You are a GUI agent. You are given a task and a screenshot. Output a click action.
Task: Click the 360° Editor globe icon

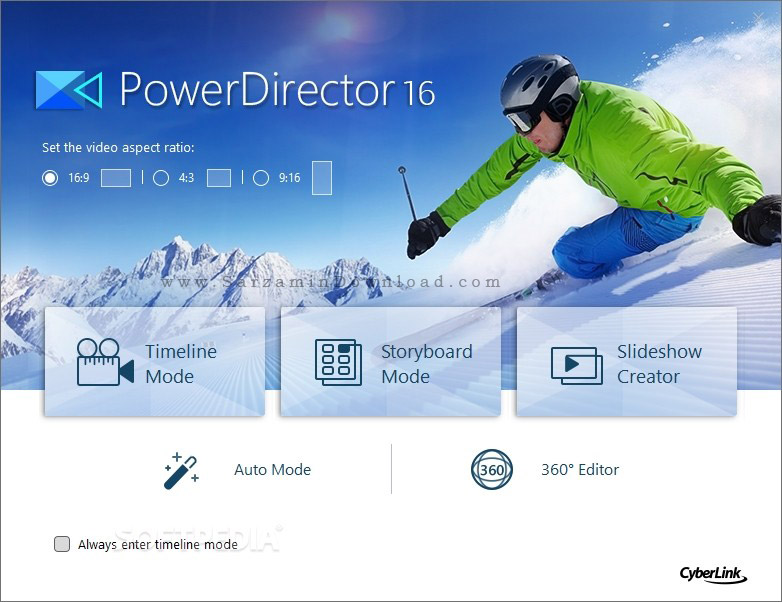tap(491, 469)
